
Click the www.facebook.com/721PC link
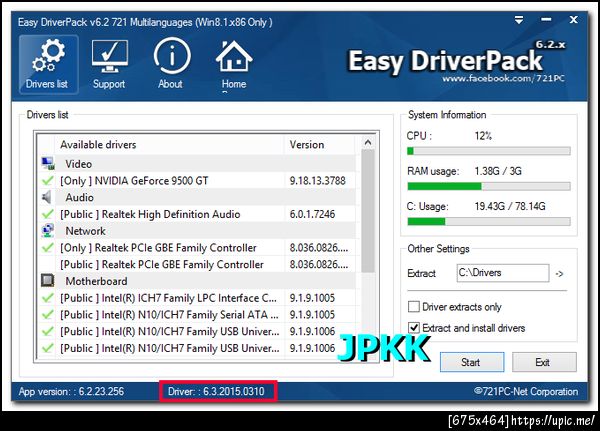click(x=503, y=78)
